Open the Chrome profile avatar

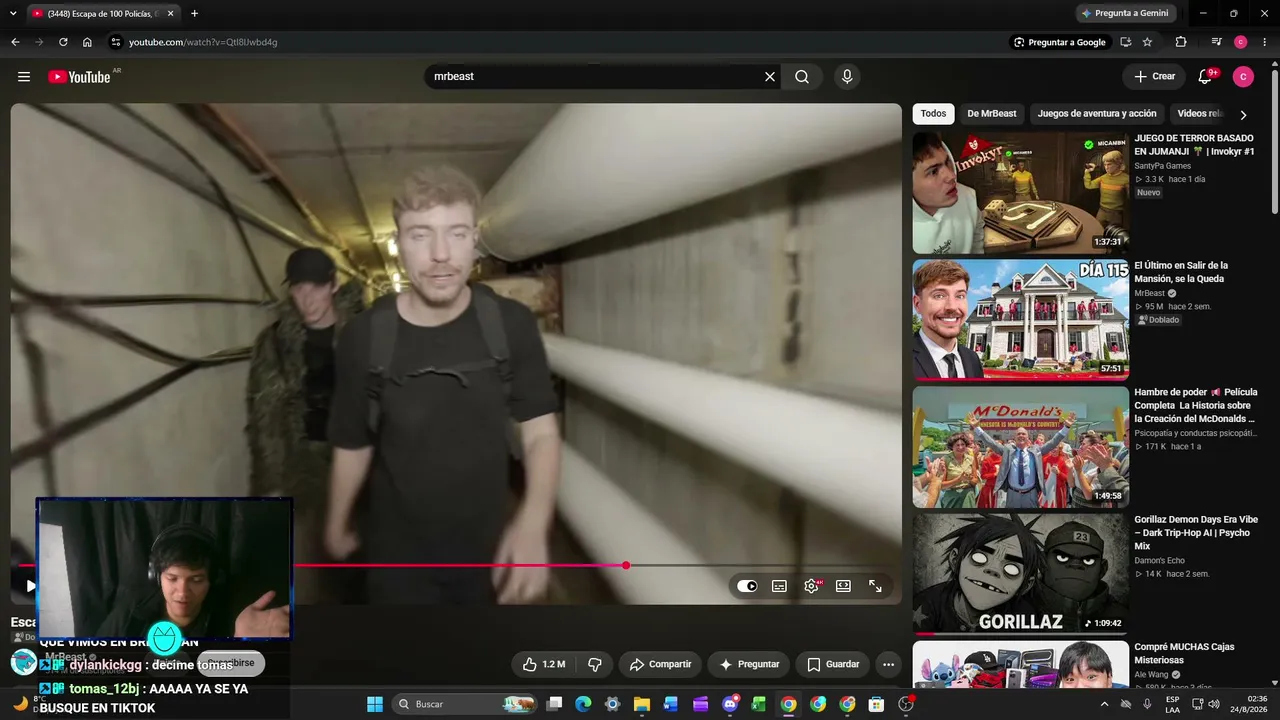[x=1240, y=42]
